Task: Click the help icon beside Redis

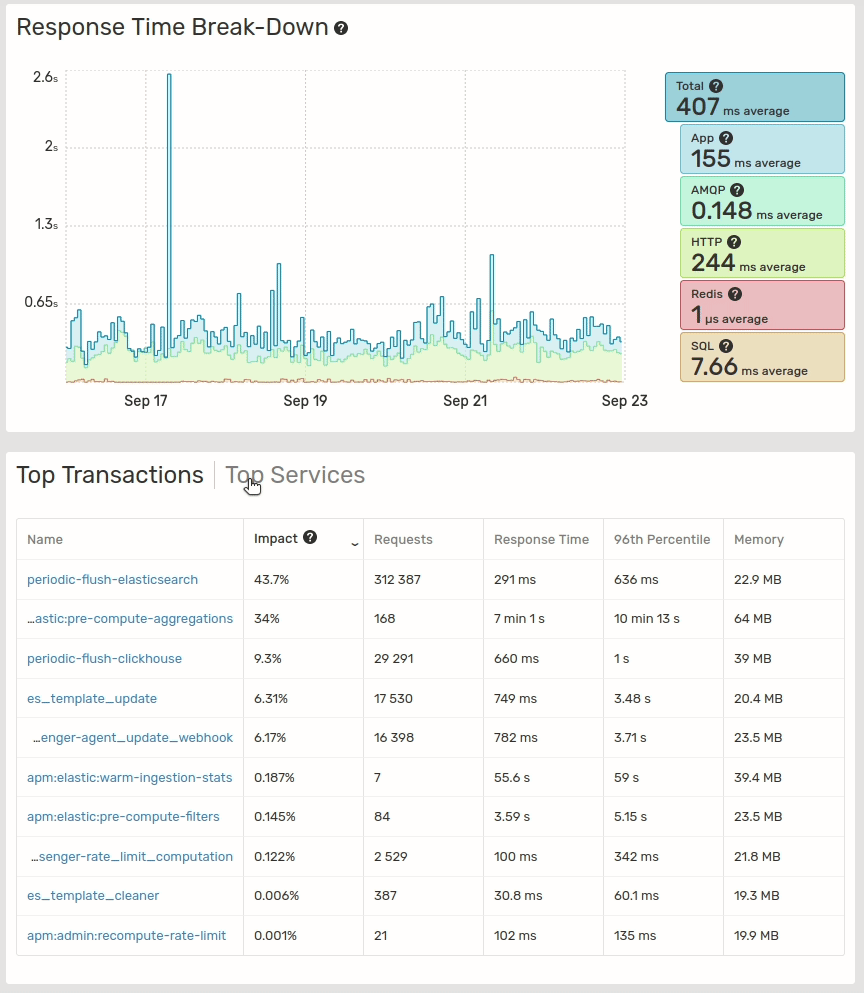Action: click(x=735, y=294)
